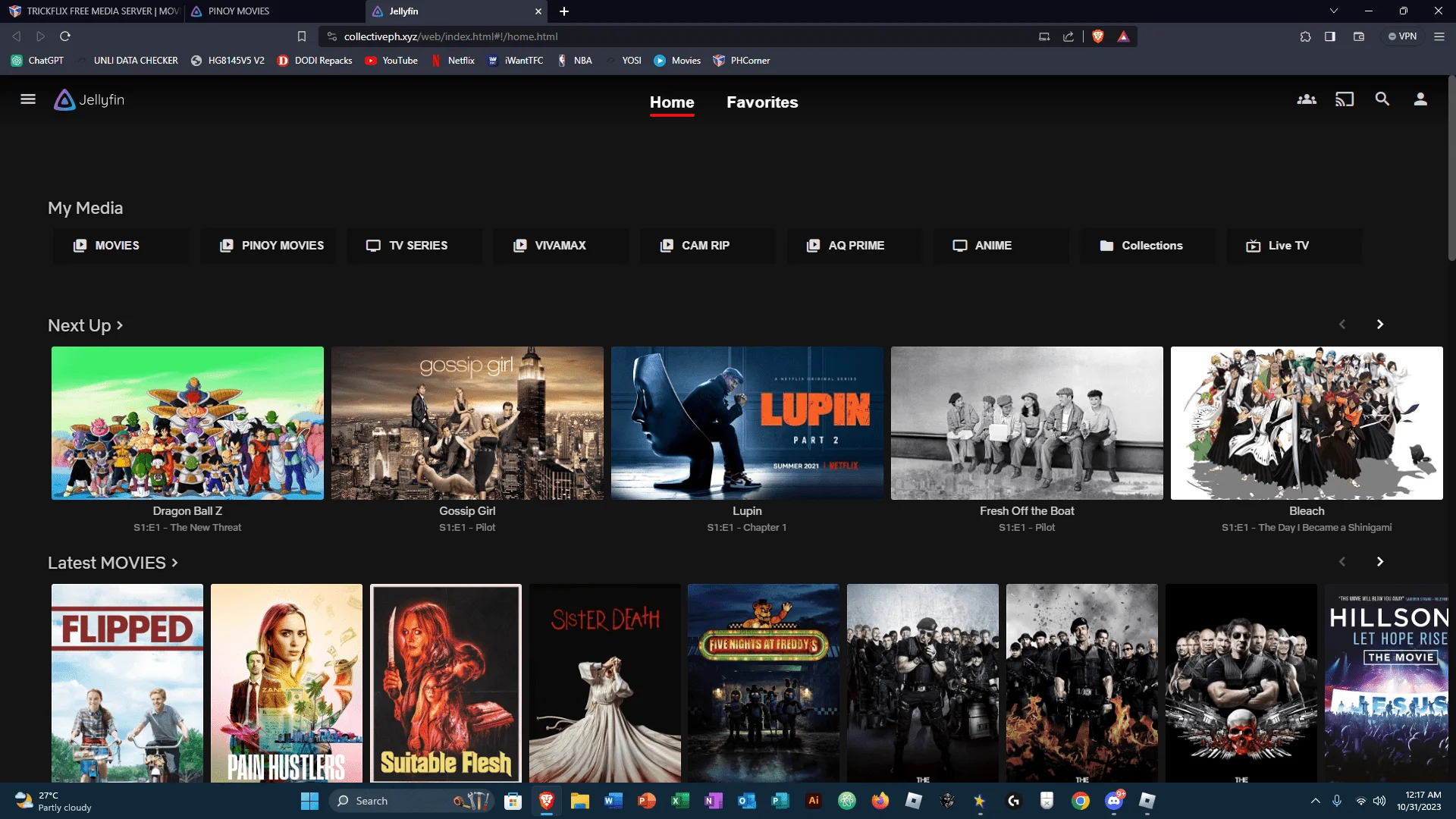Expand the Next Up section header
The width and height of the screenshot is (1456, 819).
(86, 325)
